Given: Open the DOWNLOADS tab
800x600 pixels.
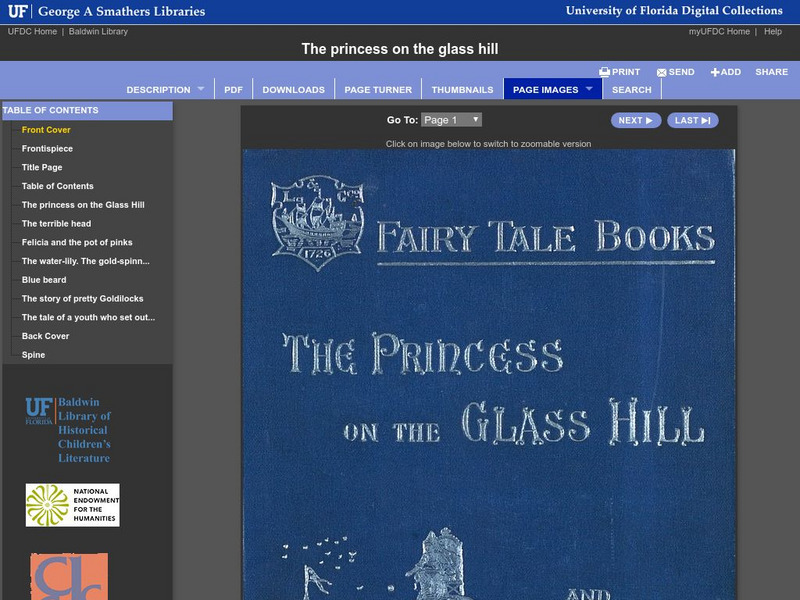Looking at the screenshot, I should tap(293, 90).
